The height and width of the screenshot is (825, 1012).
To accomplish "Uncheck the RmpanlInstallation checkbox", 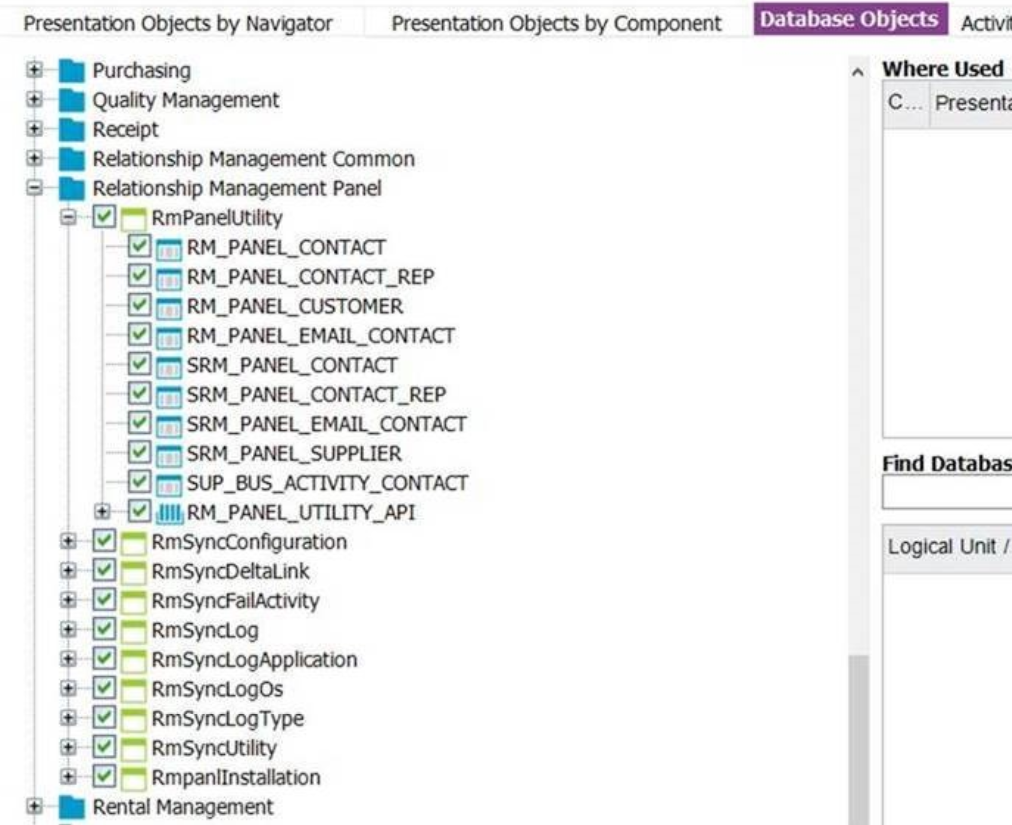I will (104, 776).
